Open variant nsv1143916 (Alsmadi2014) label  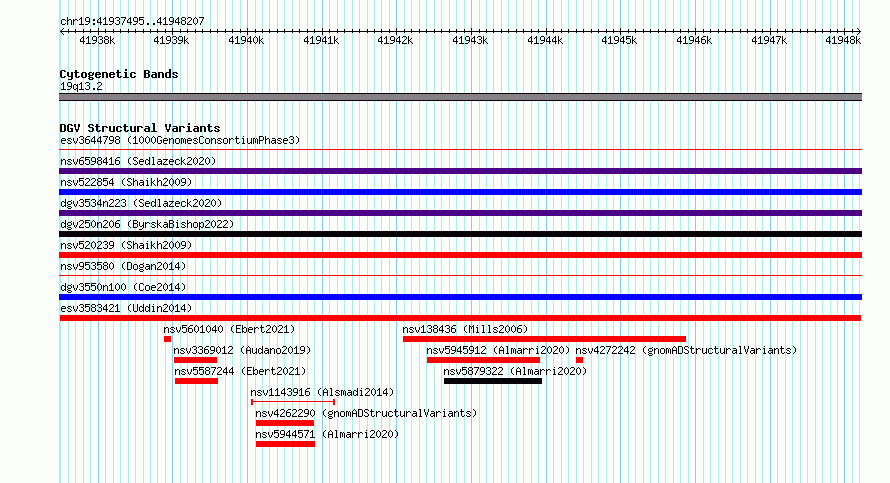pos(322,392)
